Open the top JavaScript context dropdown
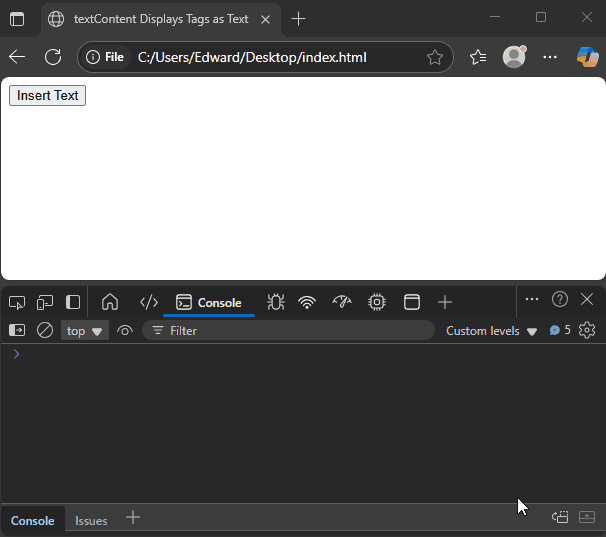The image size is (606, 537). click(x=85, y=331)
